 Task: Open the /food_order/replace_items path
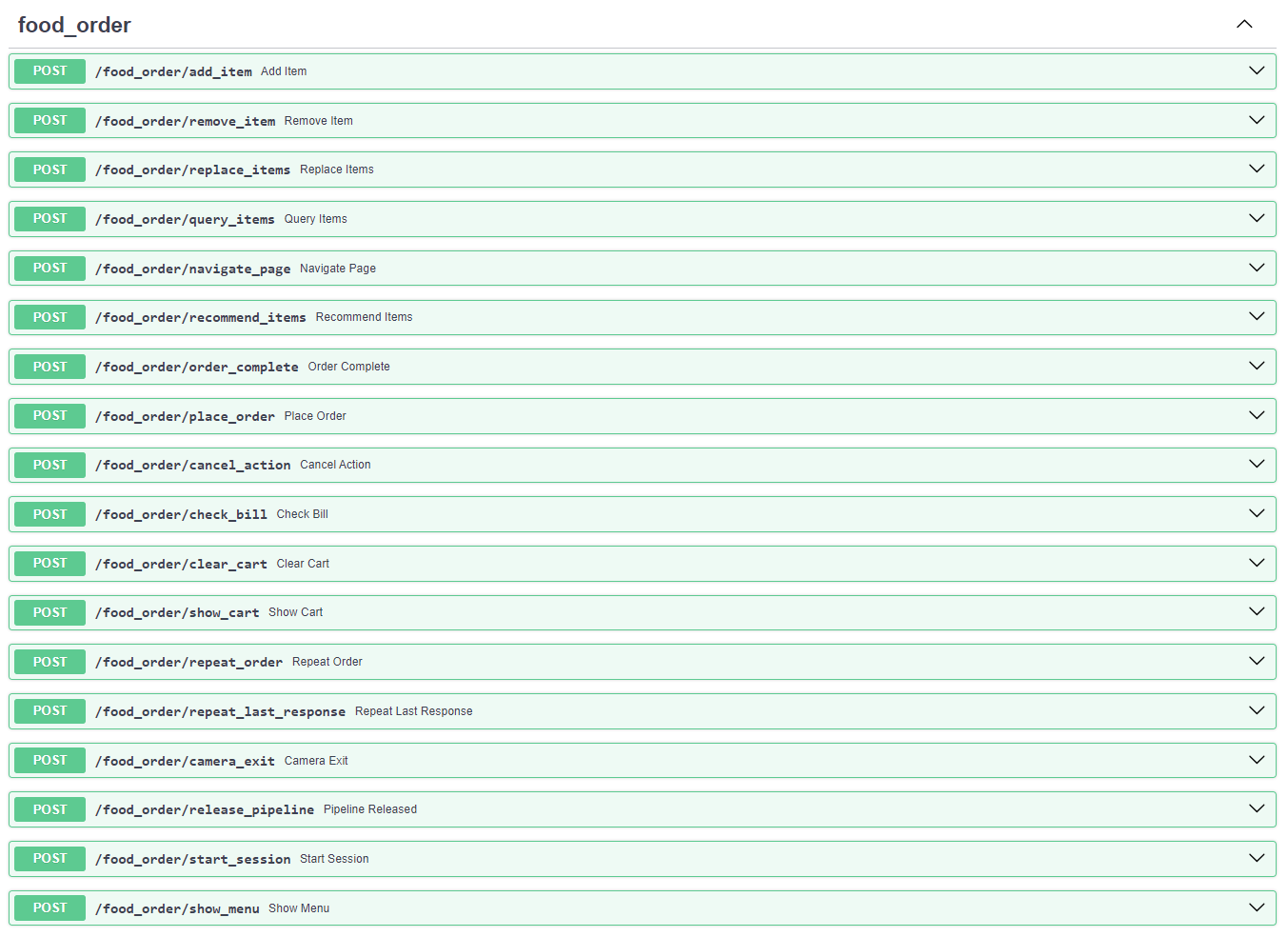click(x=192, y=169)
